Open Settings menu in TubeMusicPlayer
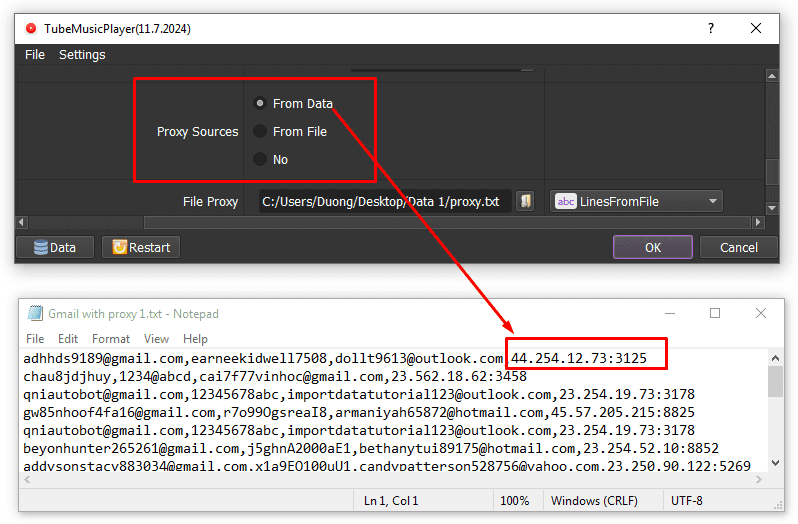This screenshot has width=798, height=524. (x=82, y=54)
